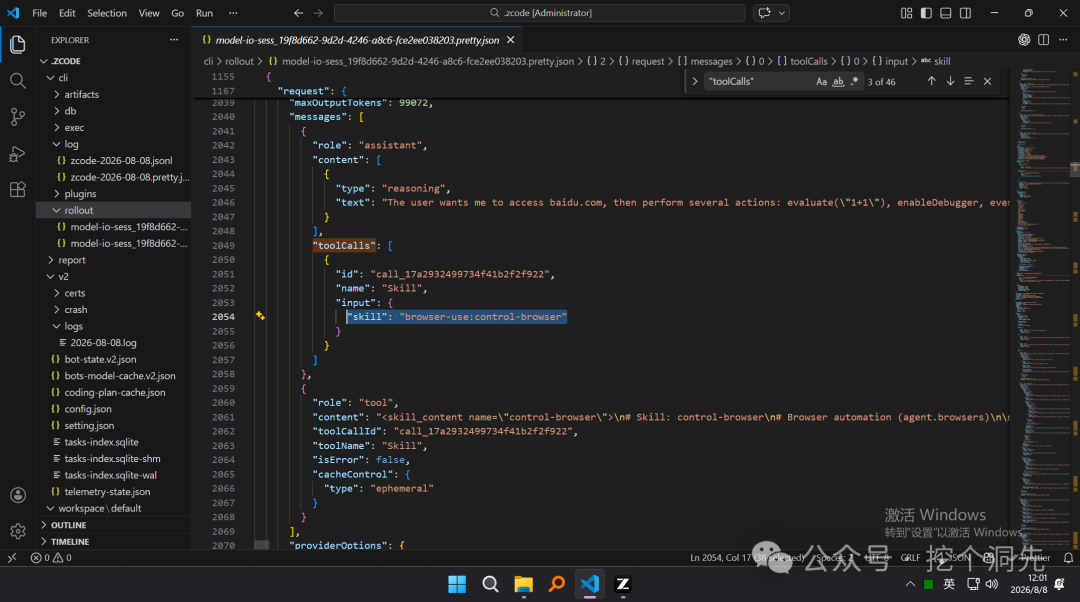This screenshot has height=602, width=1080.
Task: Jump to next find match
Action: (951, 81)
